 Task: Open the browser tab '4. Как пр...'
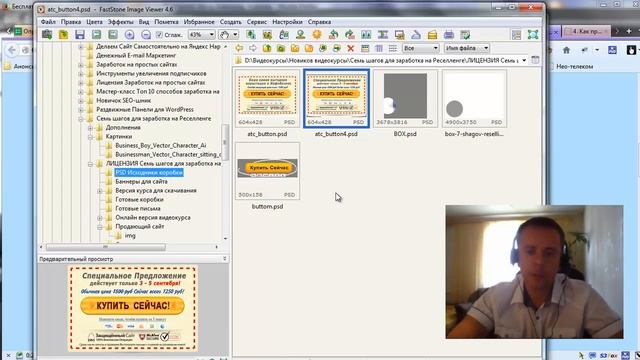pos(586,31)
